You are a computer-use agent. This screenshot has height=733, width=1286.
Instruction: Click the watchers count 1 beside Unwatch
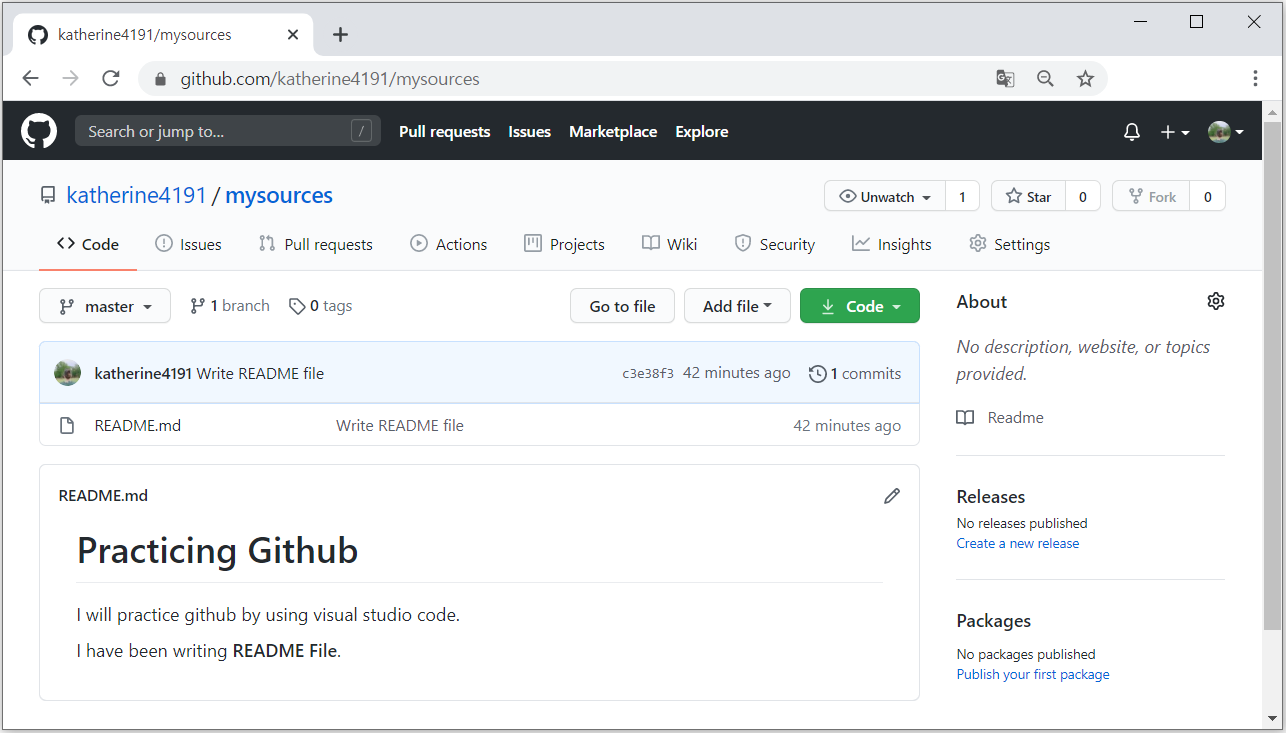[962, 196]
